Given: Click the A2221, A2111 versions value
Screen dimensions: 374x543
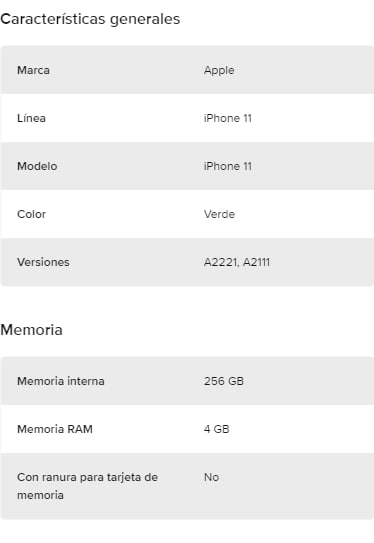Looking at the screenshot, I should pyautogui.click(x=237, y=262).
